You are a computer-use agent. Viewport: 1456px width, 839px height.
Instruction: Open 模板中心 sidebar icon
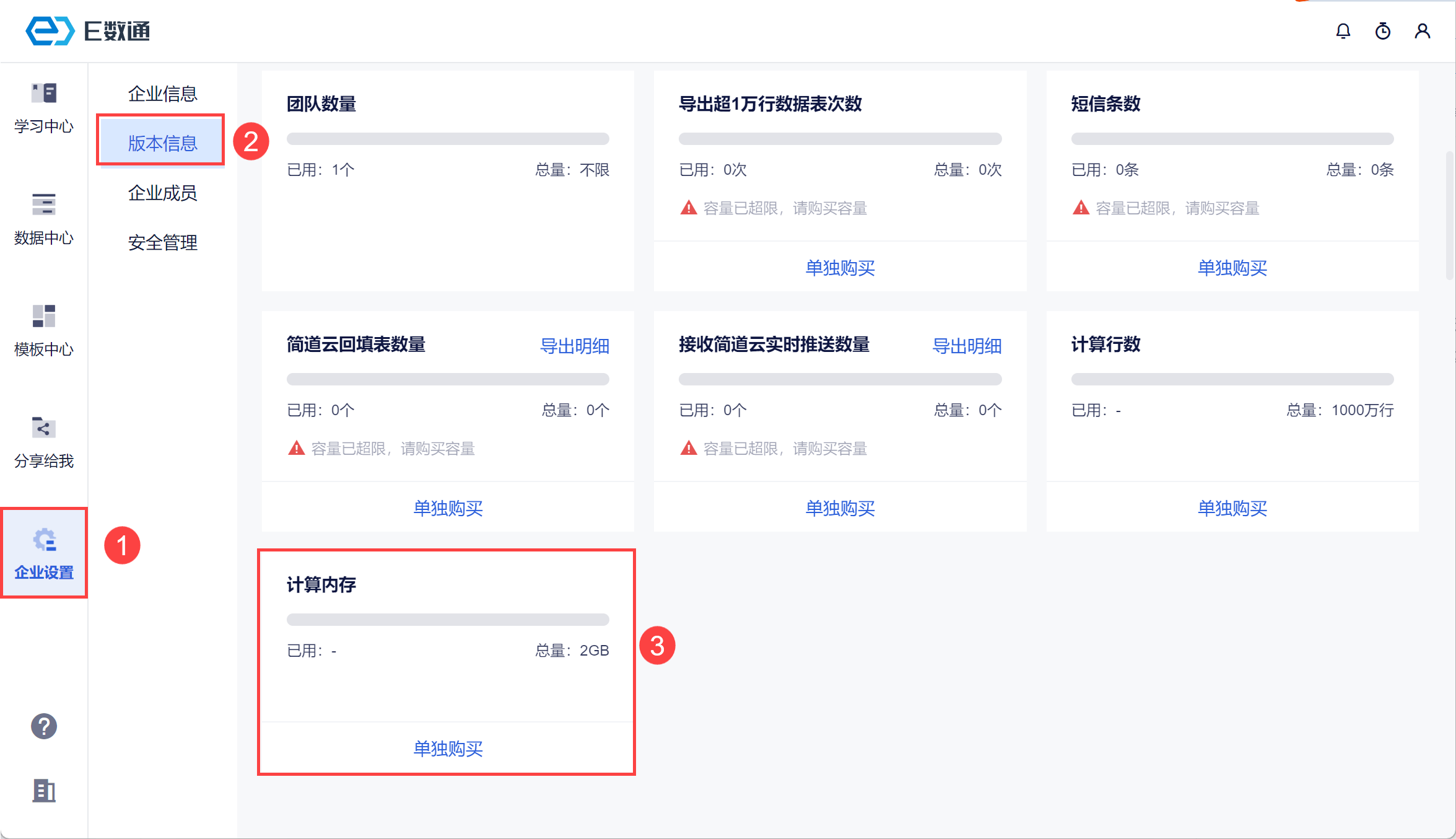pyautogui.click(x=43, y=330)
